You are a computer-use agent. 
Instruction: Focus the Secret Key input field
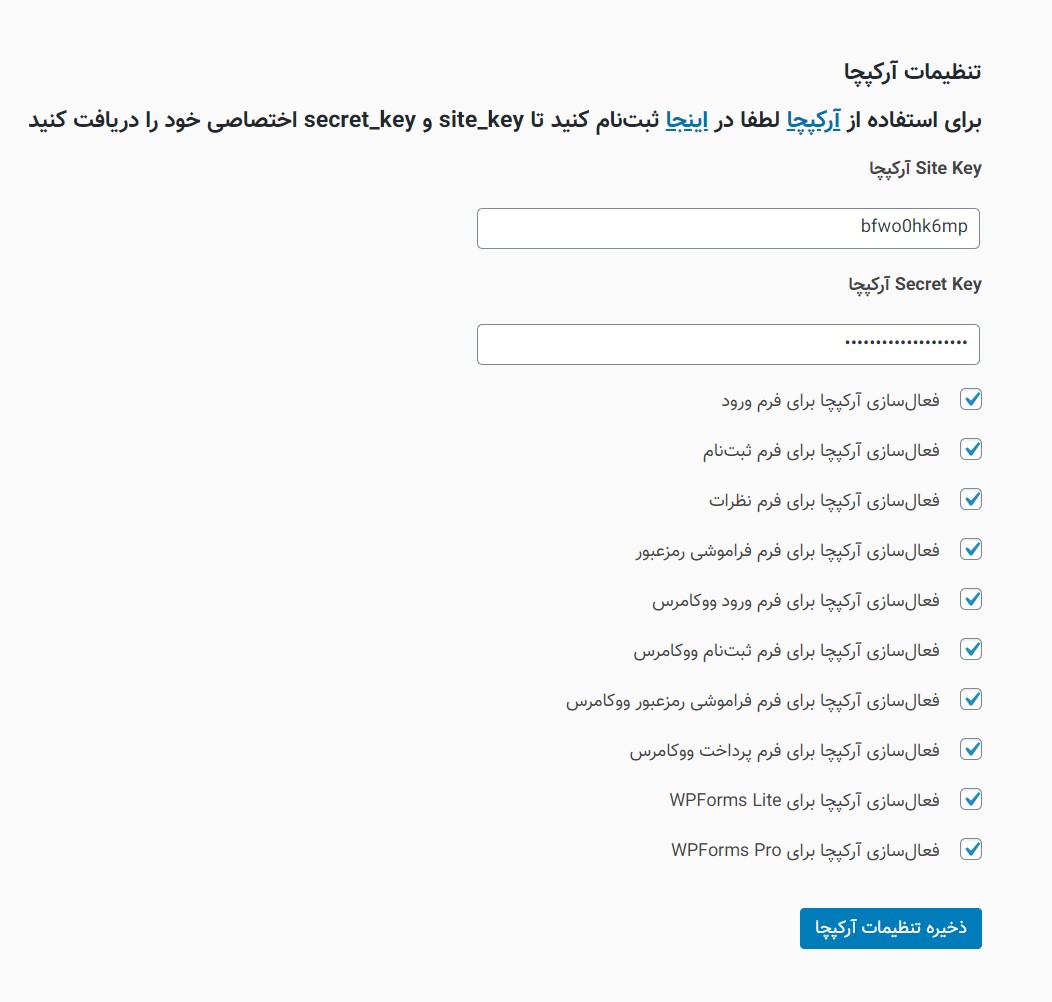(x=728, y=344)
